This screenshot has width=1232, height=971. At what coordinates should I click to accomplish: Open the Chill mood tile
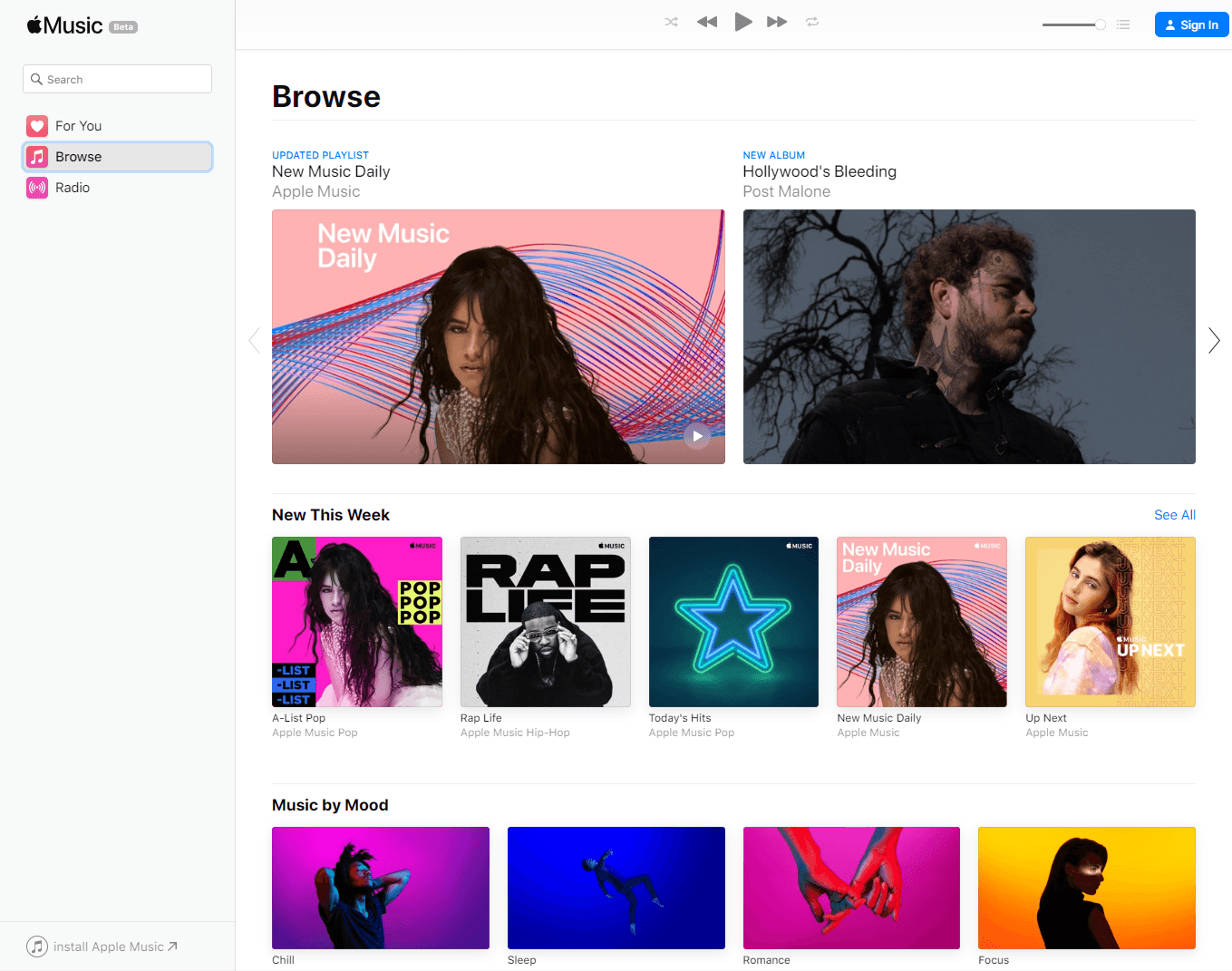pyautogui.click(x=381, y=888)
